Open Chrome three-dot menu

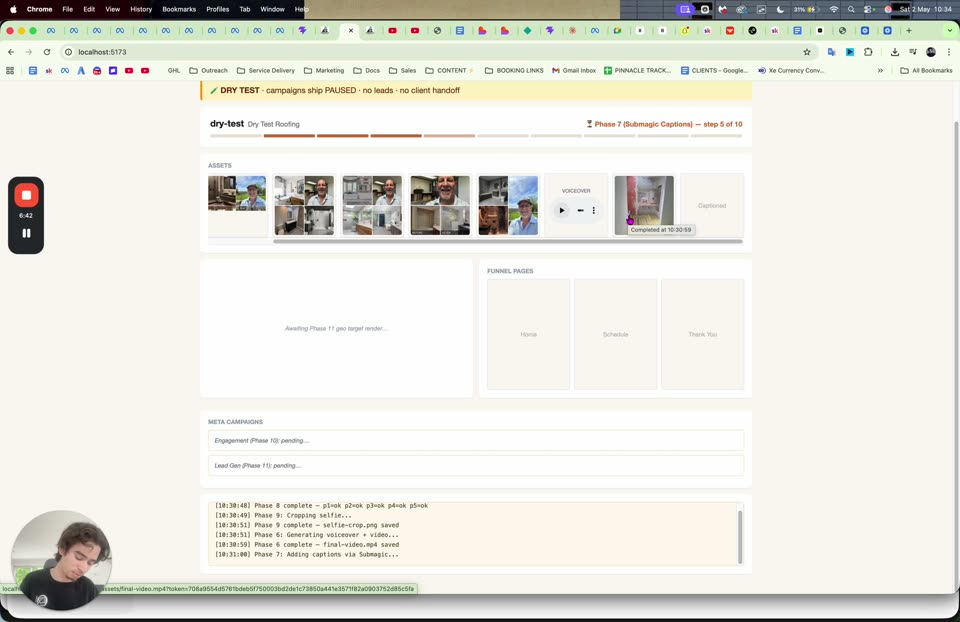click(x=949, y=52)
